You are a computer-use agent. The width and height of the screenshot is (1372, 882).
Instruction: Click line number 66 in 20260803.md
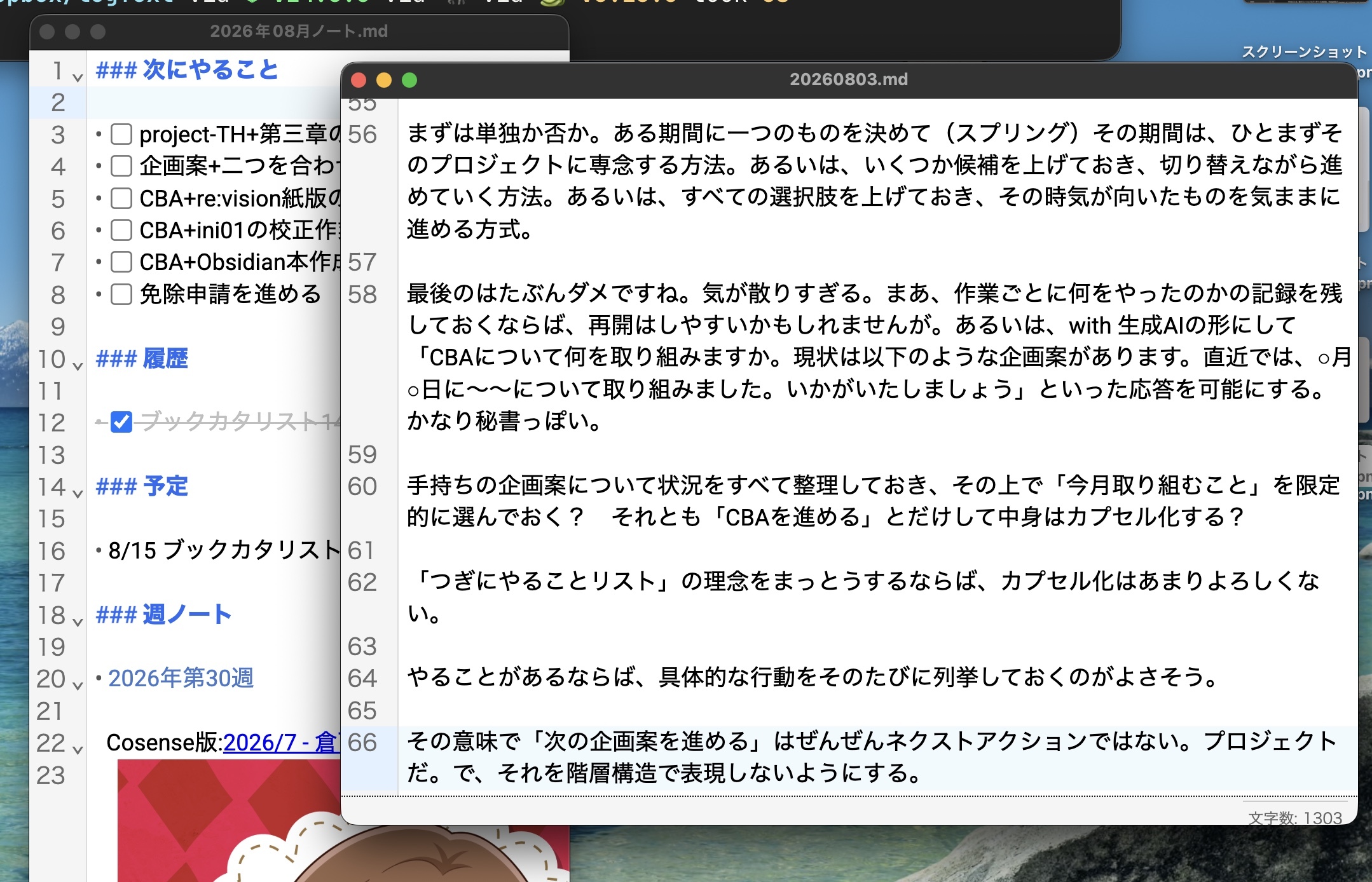(x=362, y=742)
